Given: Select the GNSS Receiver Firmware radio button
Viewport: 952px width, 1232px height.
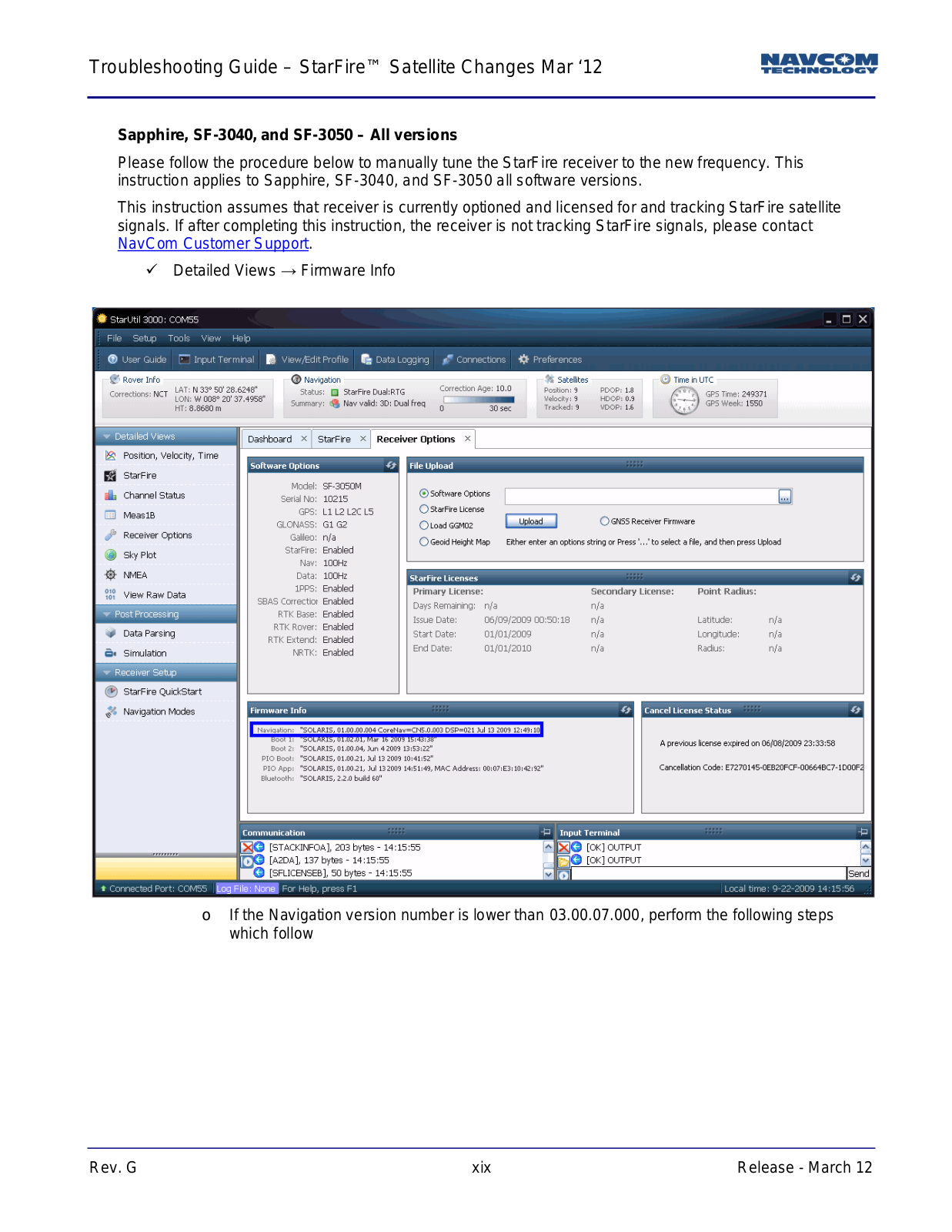Looking at the screenshot, I should click(x=605, y=521).
